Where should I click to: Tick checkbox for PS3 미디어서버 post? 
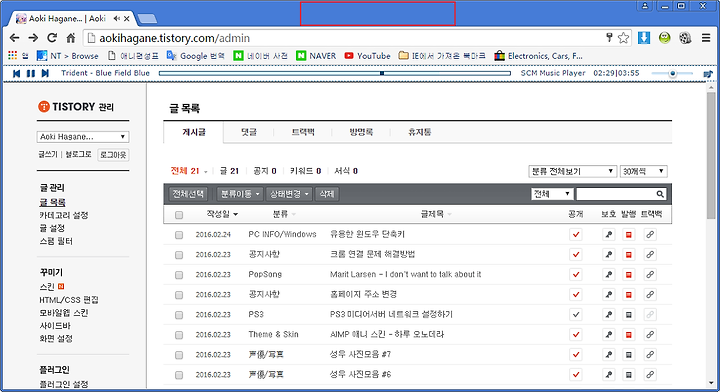coord(179,315)
